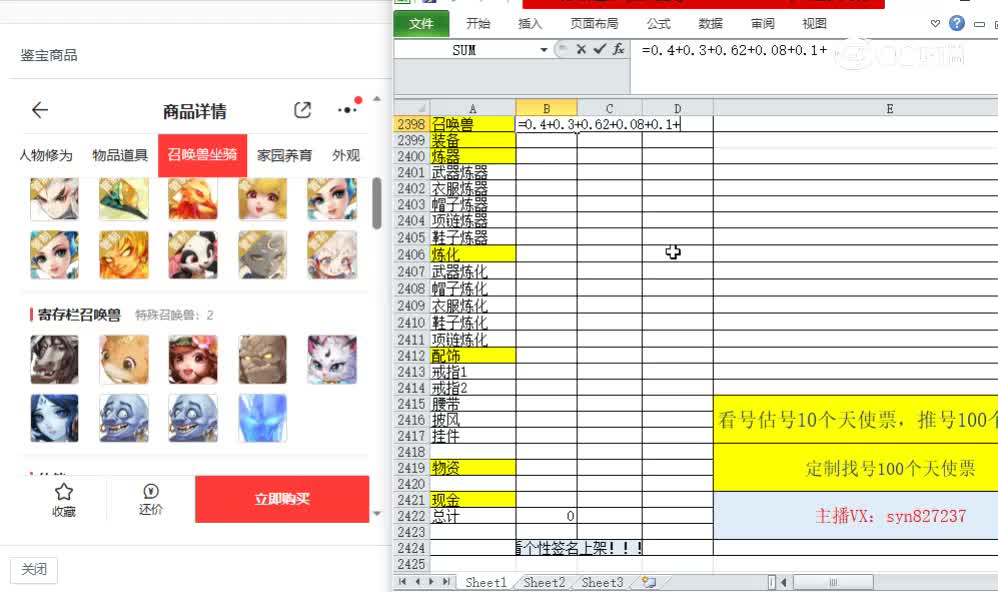Switch to the 公式 ribbon tab

click(658, 24)
